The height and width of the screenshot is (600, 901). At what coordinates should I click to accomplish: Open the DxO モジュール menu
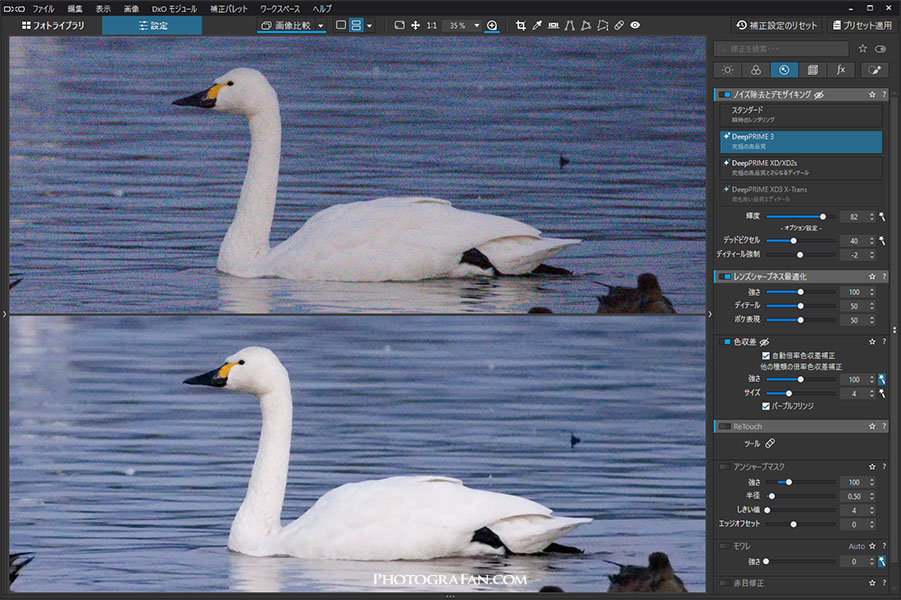tap(174, 9)
